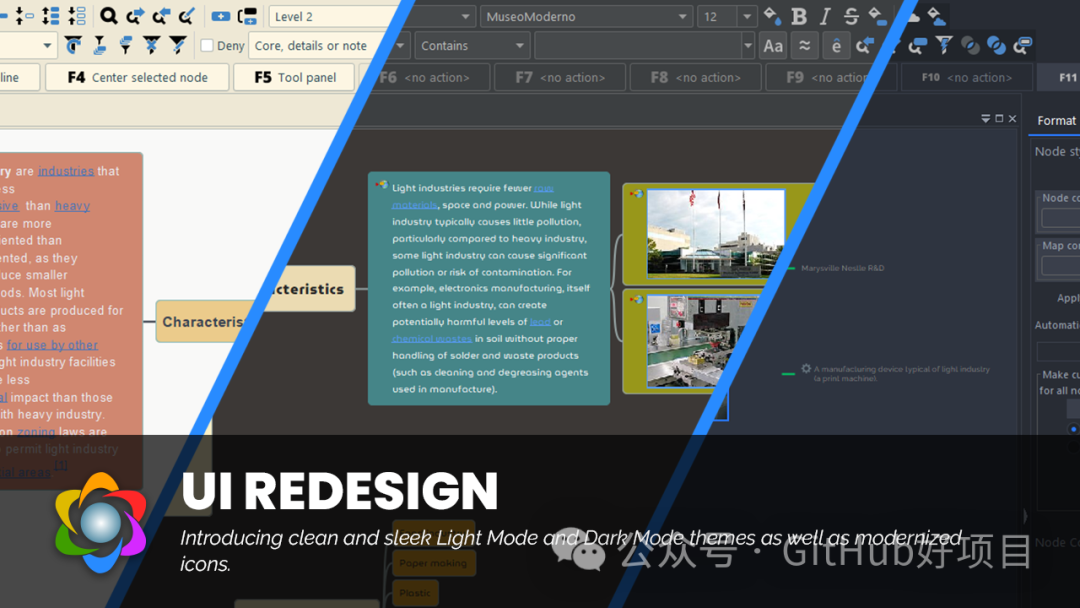Toggle Italic formatting
Screen dimensions: 1080x608
[x=825, y=16]
